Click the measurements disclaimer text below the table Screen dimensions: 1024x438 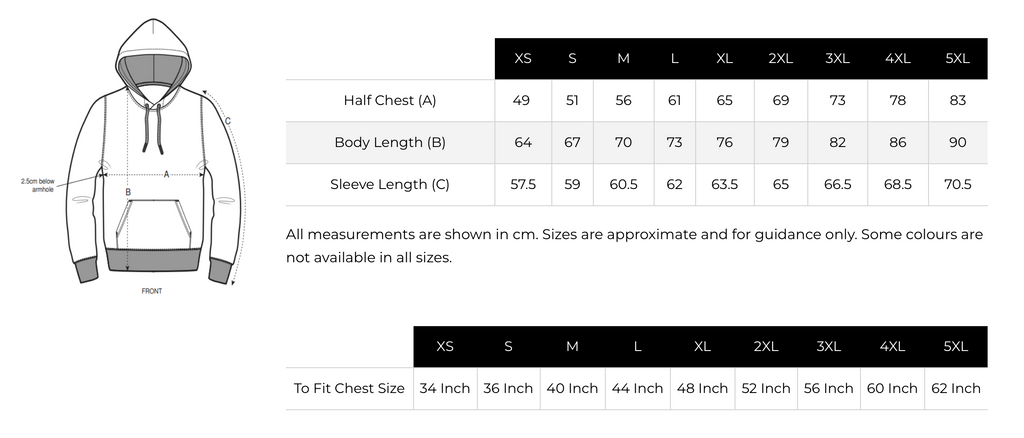[634, 245]
